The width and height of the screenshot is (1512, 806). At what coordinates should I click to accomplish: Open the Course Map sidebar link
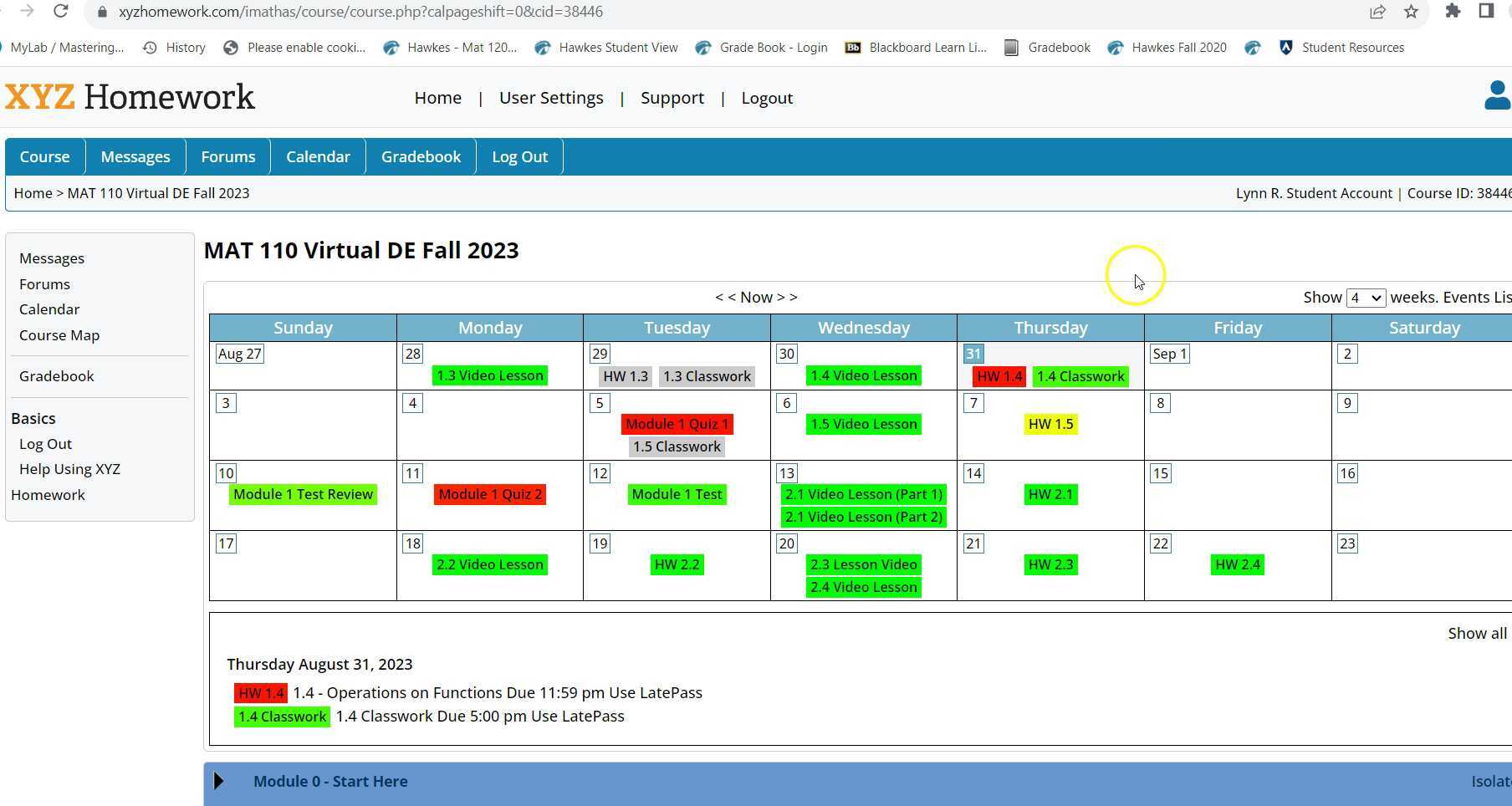point(59,334)
